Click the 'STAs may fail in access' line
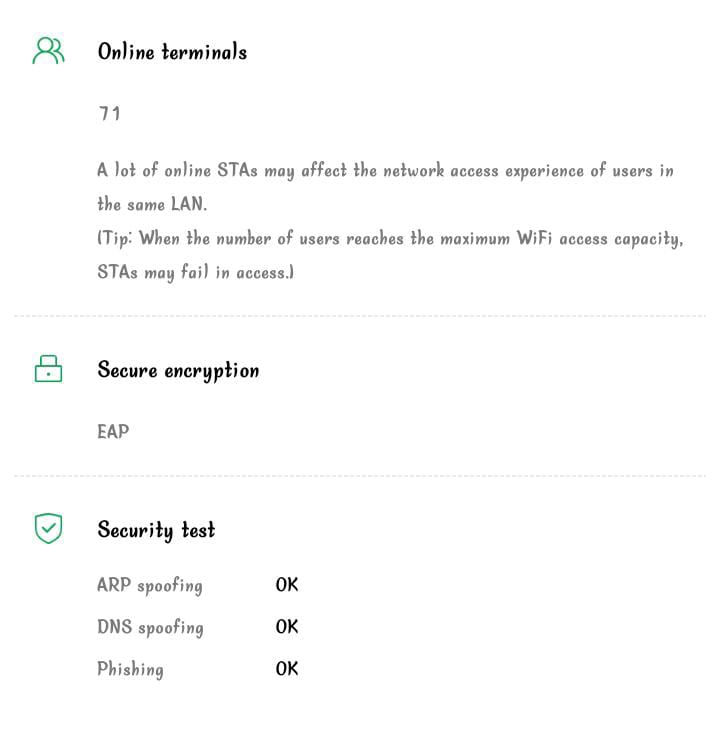 [195, 272]
